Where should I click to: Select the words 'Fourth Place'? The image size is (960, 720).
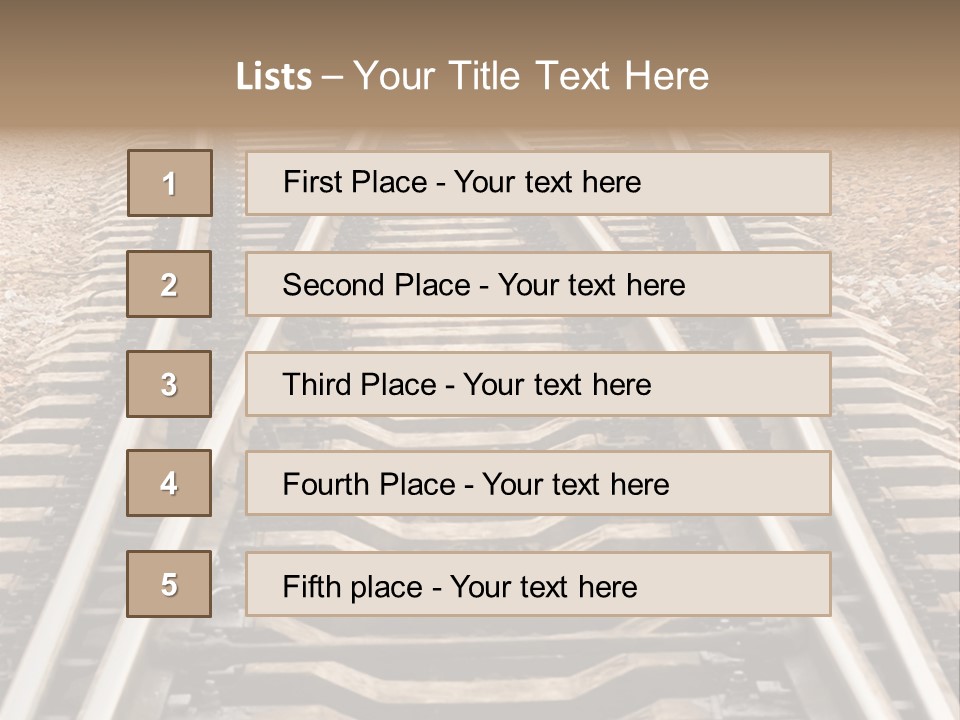click(369, 484)
